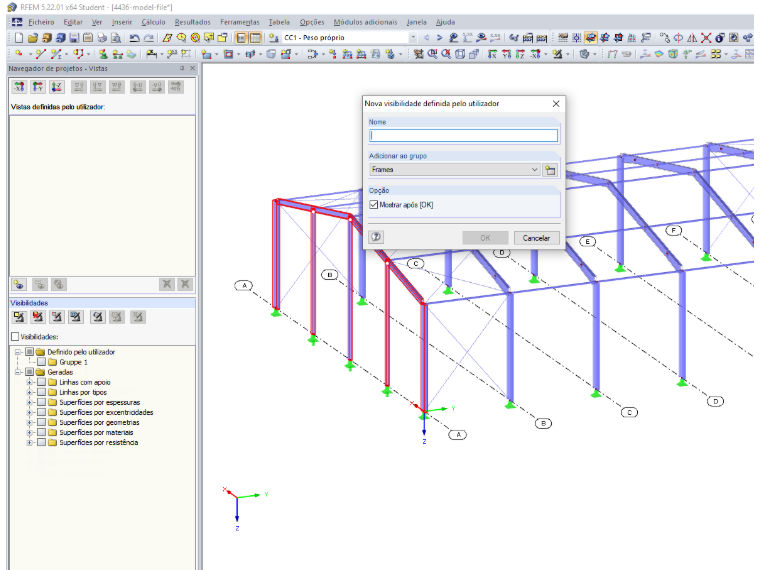Close the Navegador de projetos panel
This screenshot has width=760, height=570.
[x=192, y=69]
